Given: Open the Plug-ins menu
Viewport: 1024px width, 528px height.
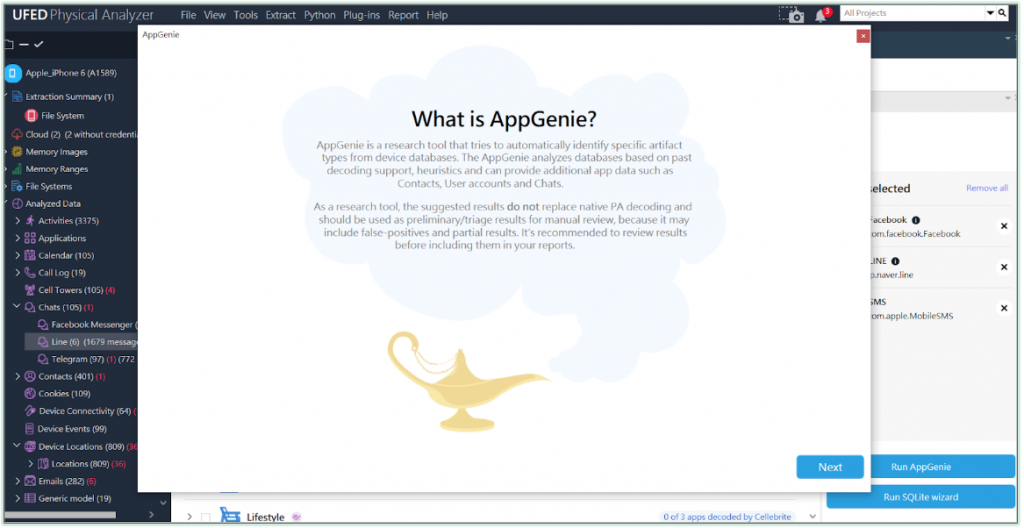Looking at the screenshot, I should 362,15.
